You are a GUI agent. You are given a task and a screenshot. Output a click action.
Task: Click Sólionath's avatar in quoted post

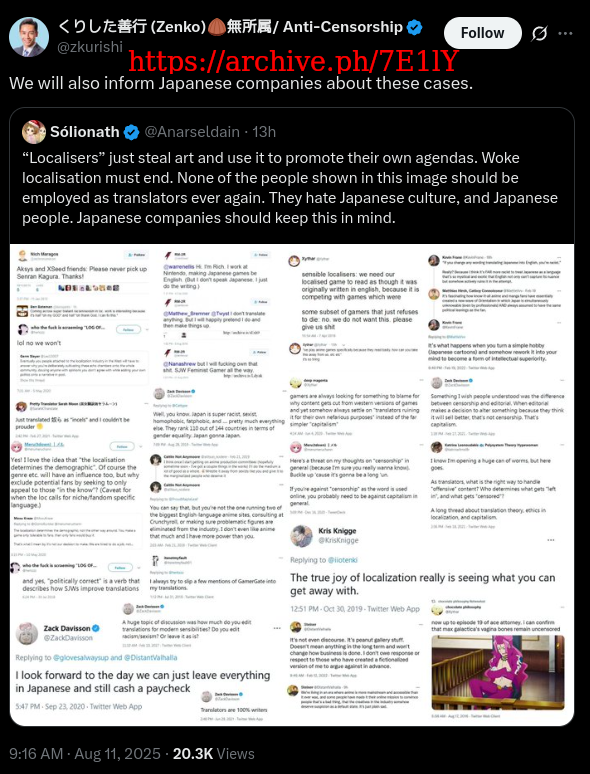click(x=34, y=132)
